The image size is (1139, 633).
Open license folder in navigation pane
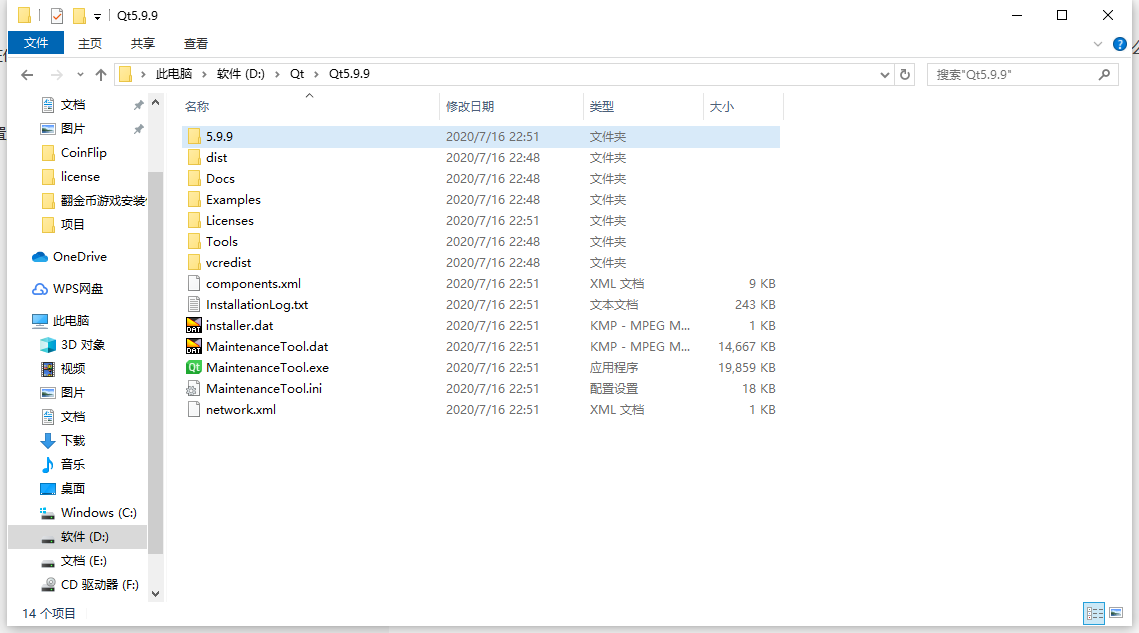(x=80, y=177)
